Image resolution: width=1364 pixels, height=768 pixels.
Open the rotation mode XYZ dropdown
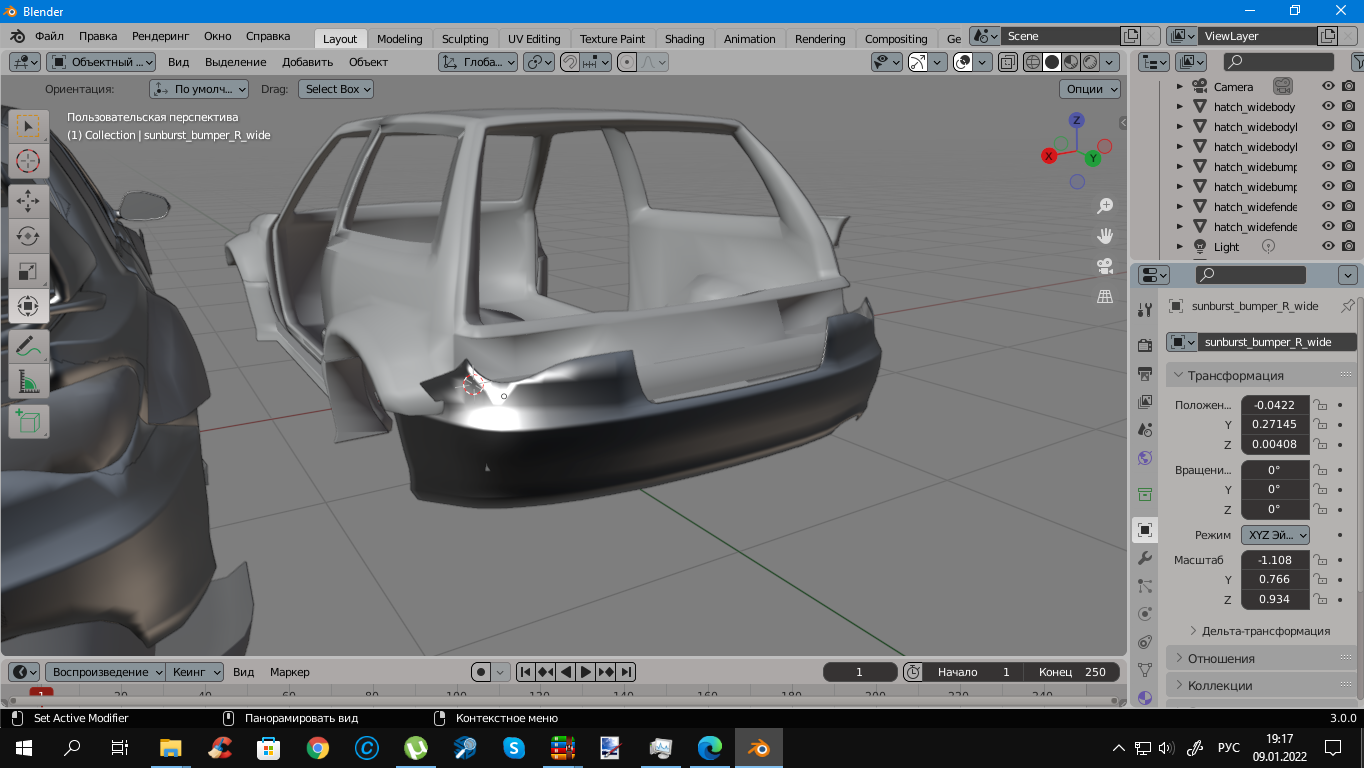point(1275,535)
